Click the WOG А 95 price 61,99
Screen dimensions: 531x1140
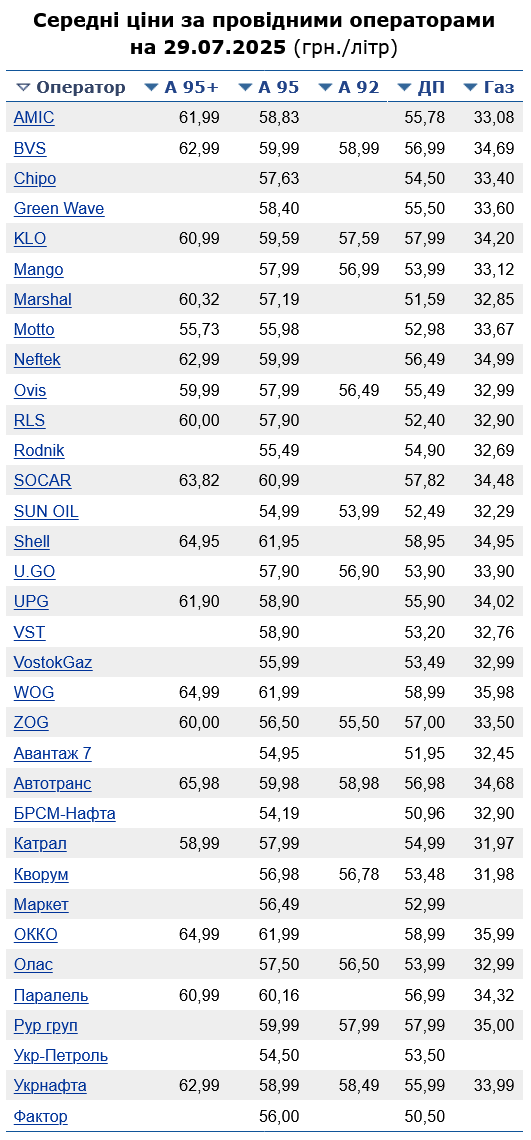coord(279,692)
